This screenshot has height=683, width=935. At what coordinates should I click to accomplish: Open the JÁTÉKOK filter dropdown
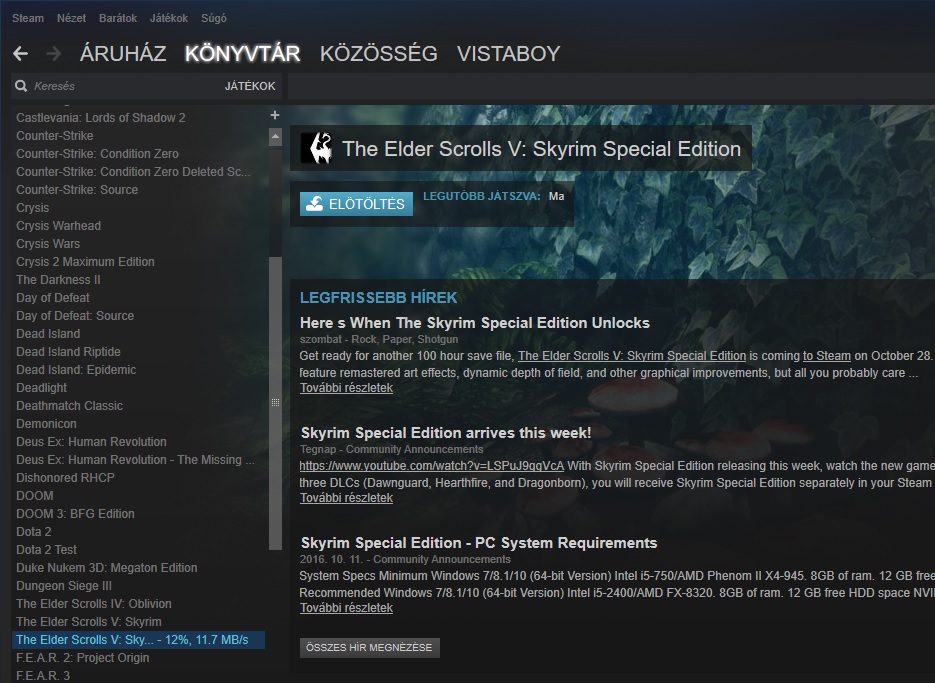pyautogui.click(x=250, y=86)
